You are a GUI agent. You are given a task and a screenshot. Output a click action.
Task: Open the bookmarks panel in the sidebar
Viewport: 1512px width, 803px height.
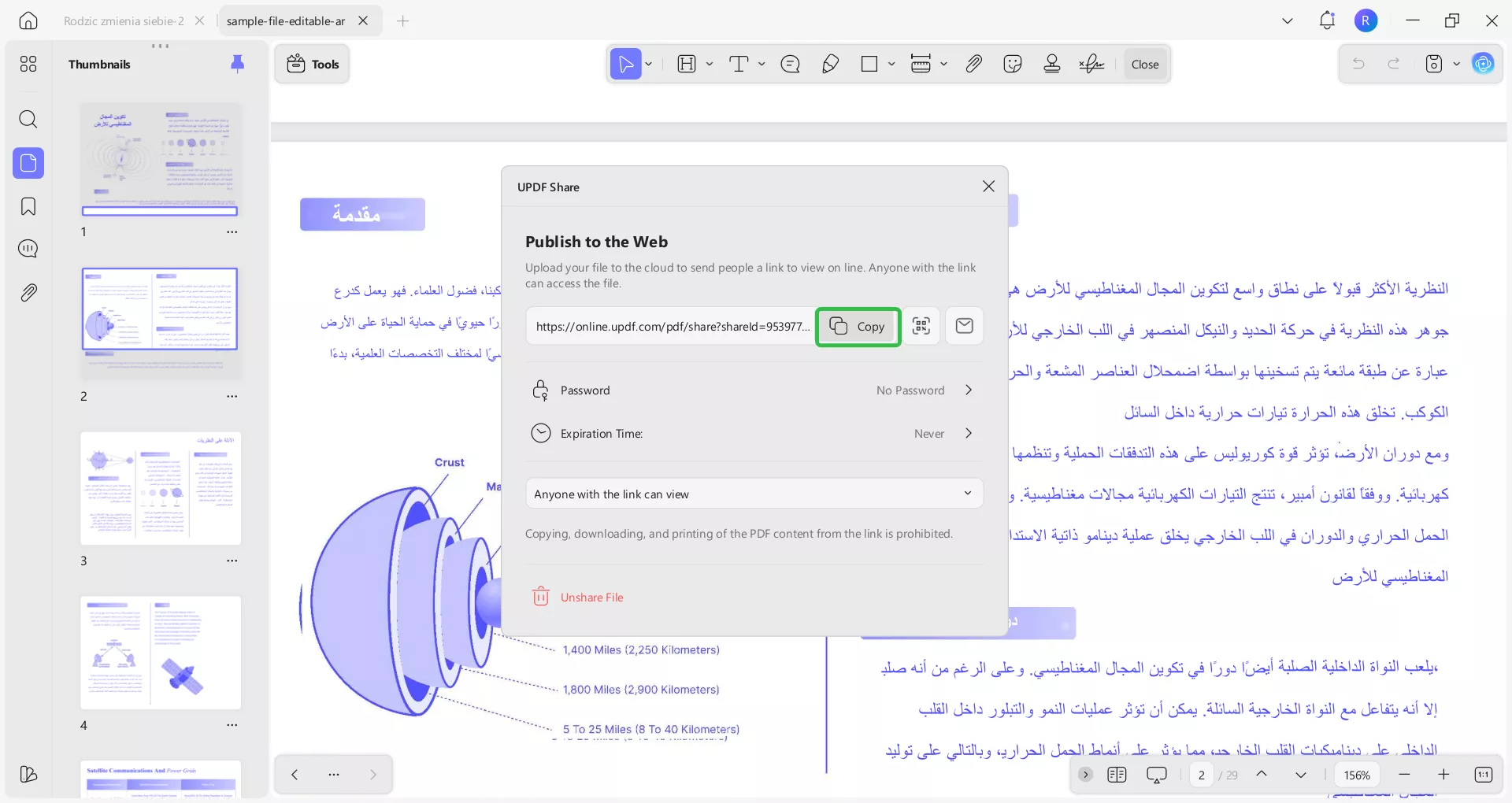(x=28, y=206)
